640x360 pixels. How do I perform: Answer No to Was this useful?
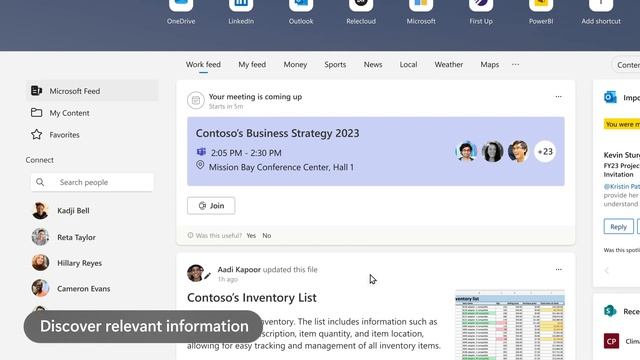coord(267,236)
